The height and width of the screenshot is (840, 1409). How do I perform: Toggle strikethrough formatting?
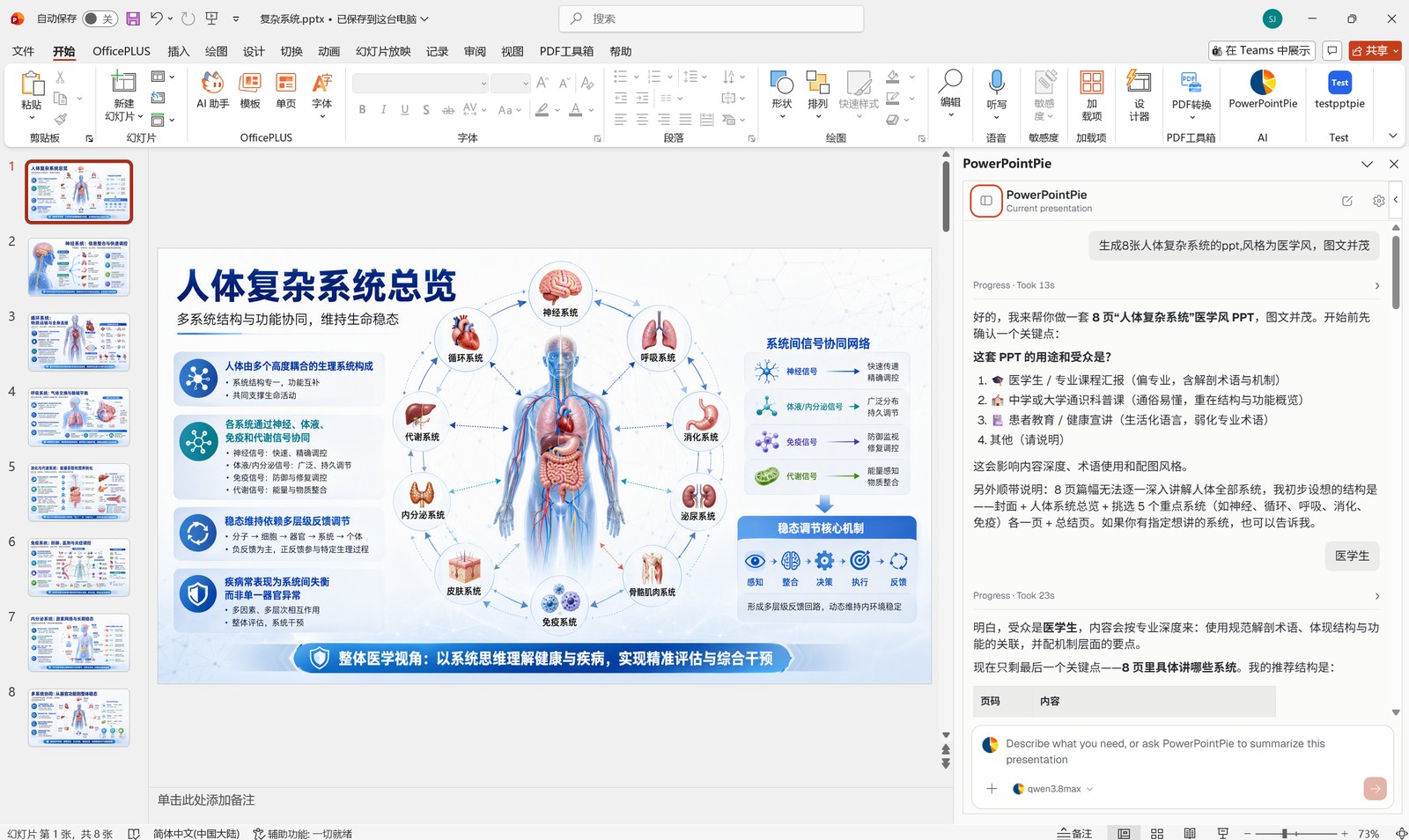pyautogui.click(x=448, y=110)
